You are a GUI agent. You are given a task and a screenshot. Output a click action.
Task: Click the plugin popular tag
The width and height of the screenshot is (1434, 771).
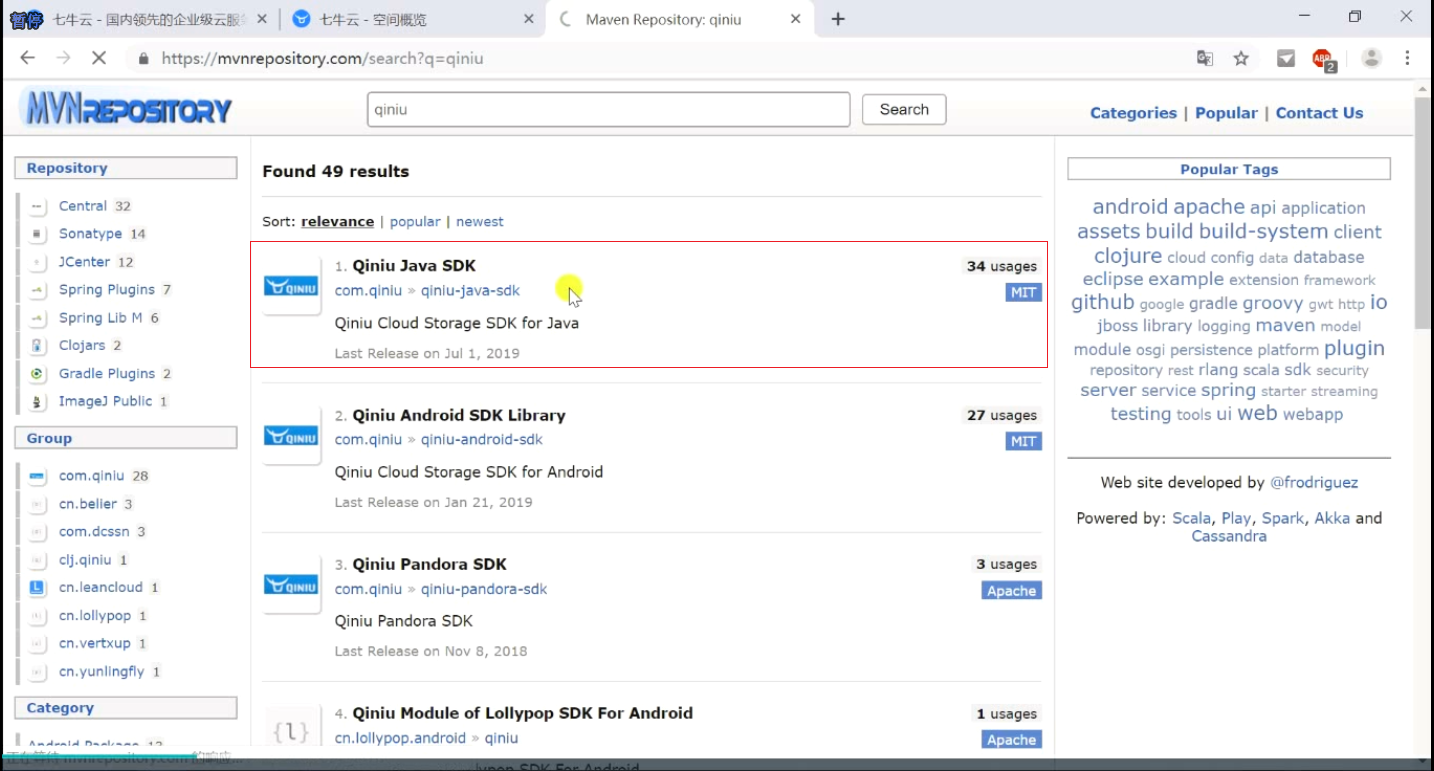point(1354,348)
